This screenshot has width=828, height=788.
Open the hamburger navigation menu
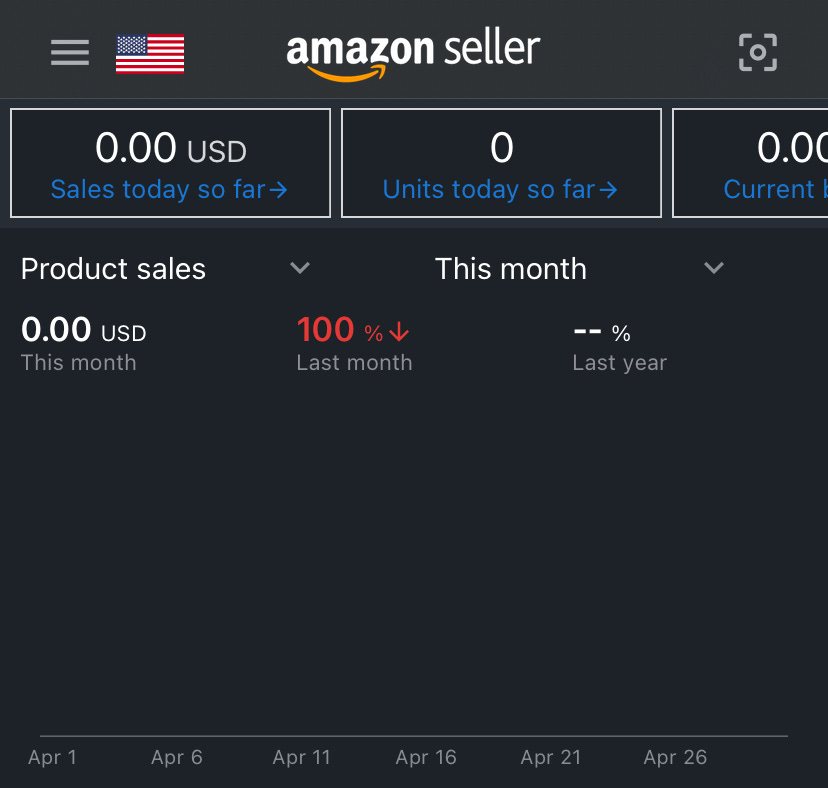pyautogui.click(x=70, y=52)
